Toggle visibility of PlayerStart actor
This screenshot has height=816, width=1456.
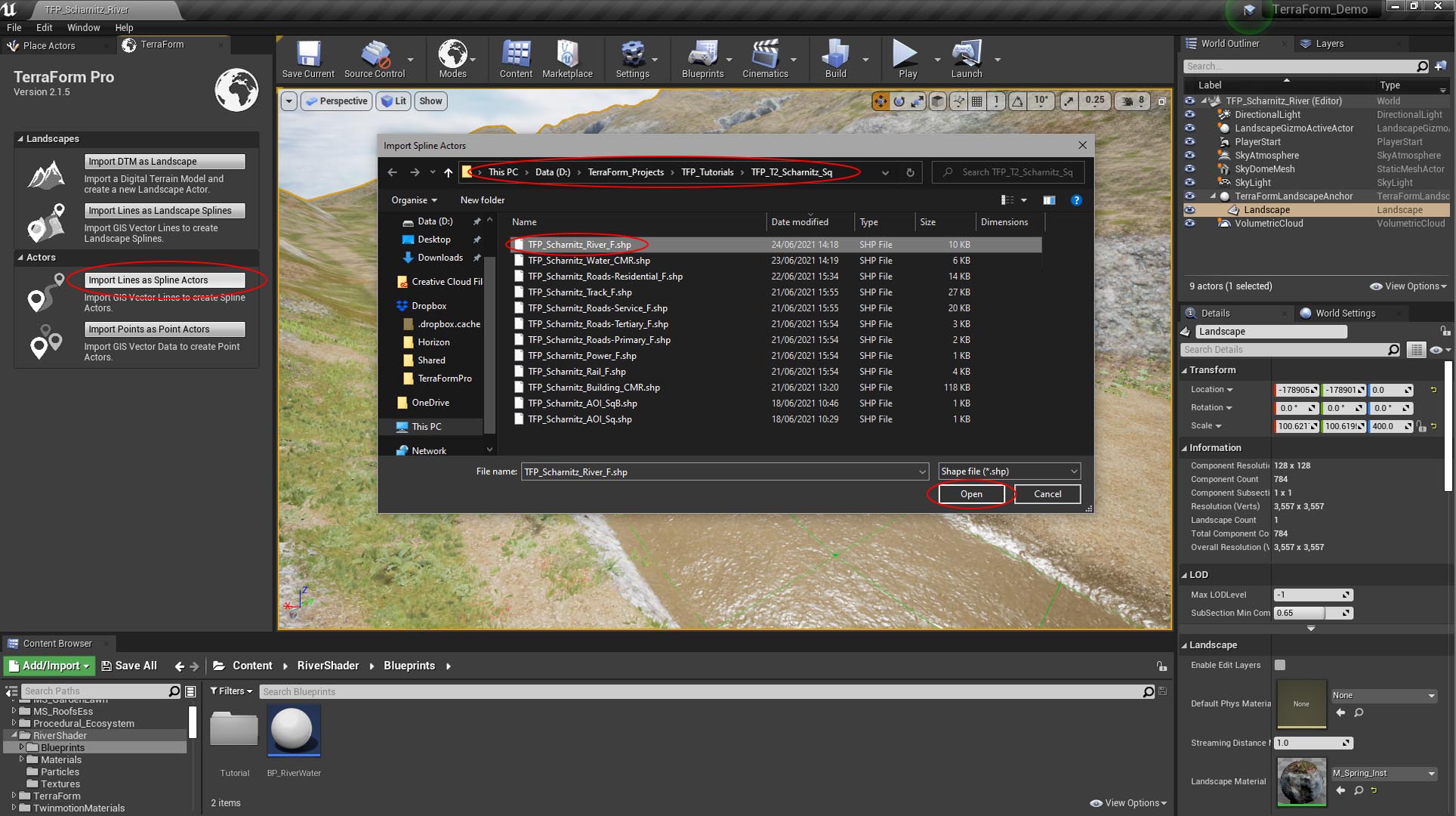tap(1189, 142)
